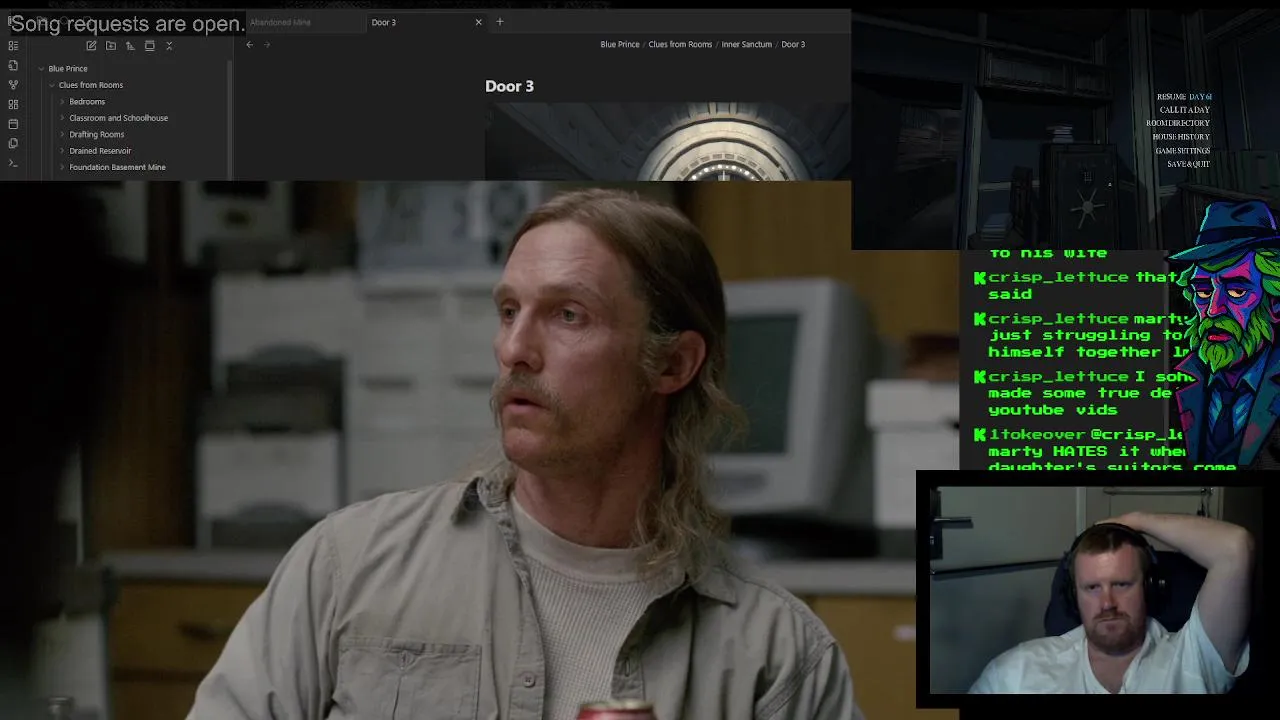Click the Bedrooms folder label
Image resolution: width=1280 pixels, height=720 pixels.
87,102
